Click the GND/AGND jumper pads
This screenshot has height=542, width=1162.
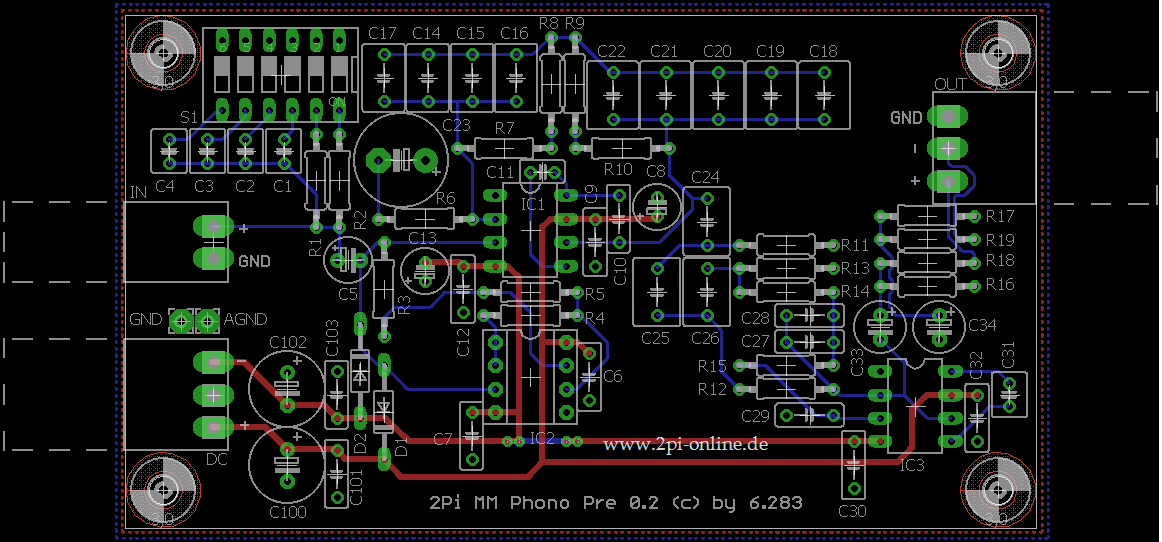click(x=194, y=321)
